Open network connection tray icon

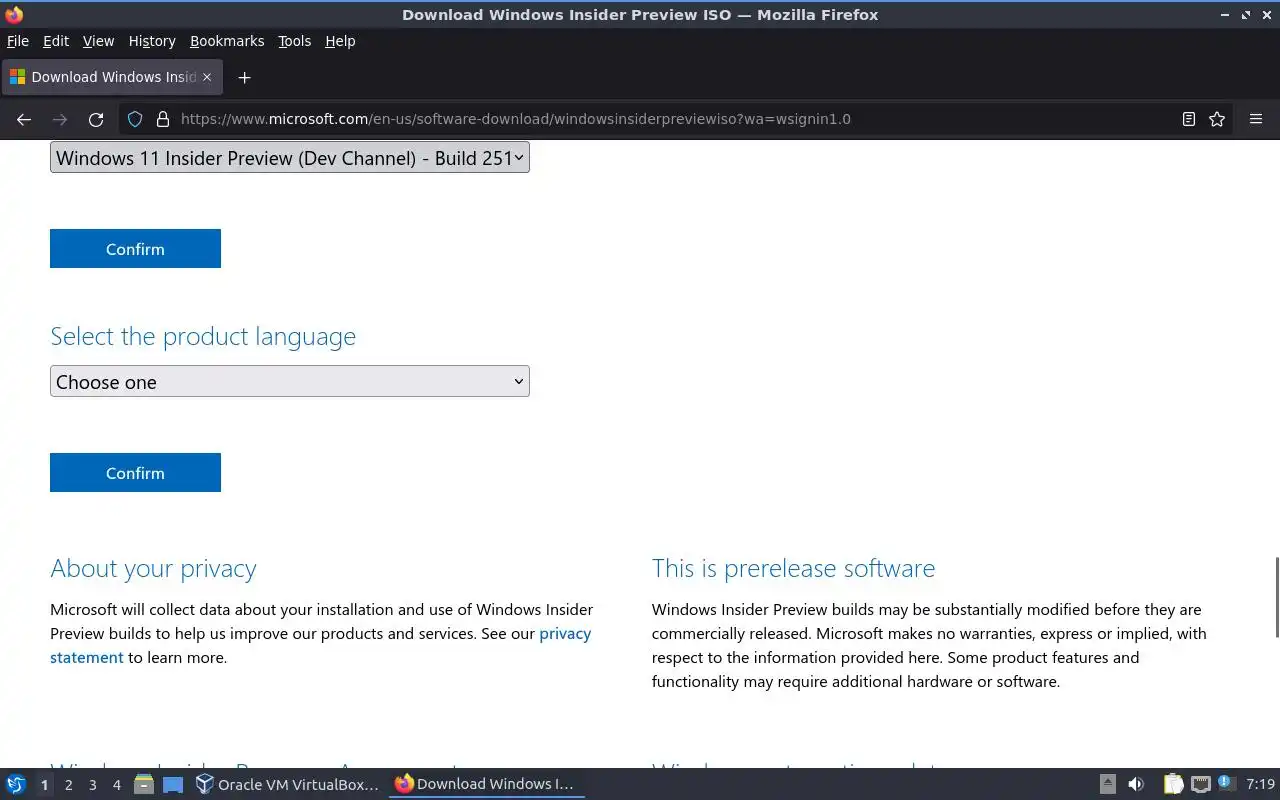[1201, 785]
